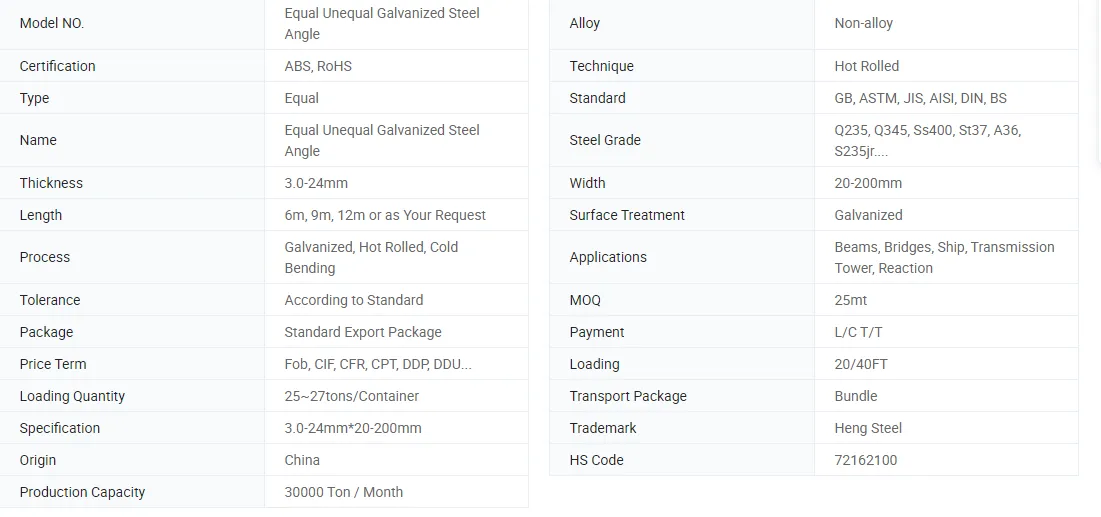This screenshot has width=1101, height=517.
Task: Select the ABS, RoHS certification value
Action: (318, 66)
